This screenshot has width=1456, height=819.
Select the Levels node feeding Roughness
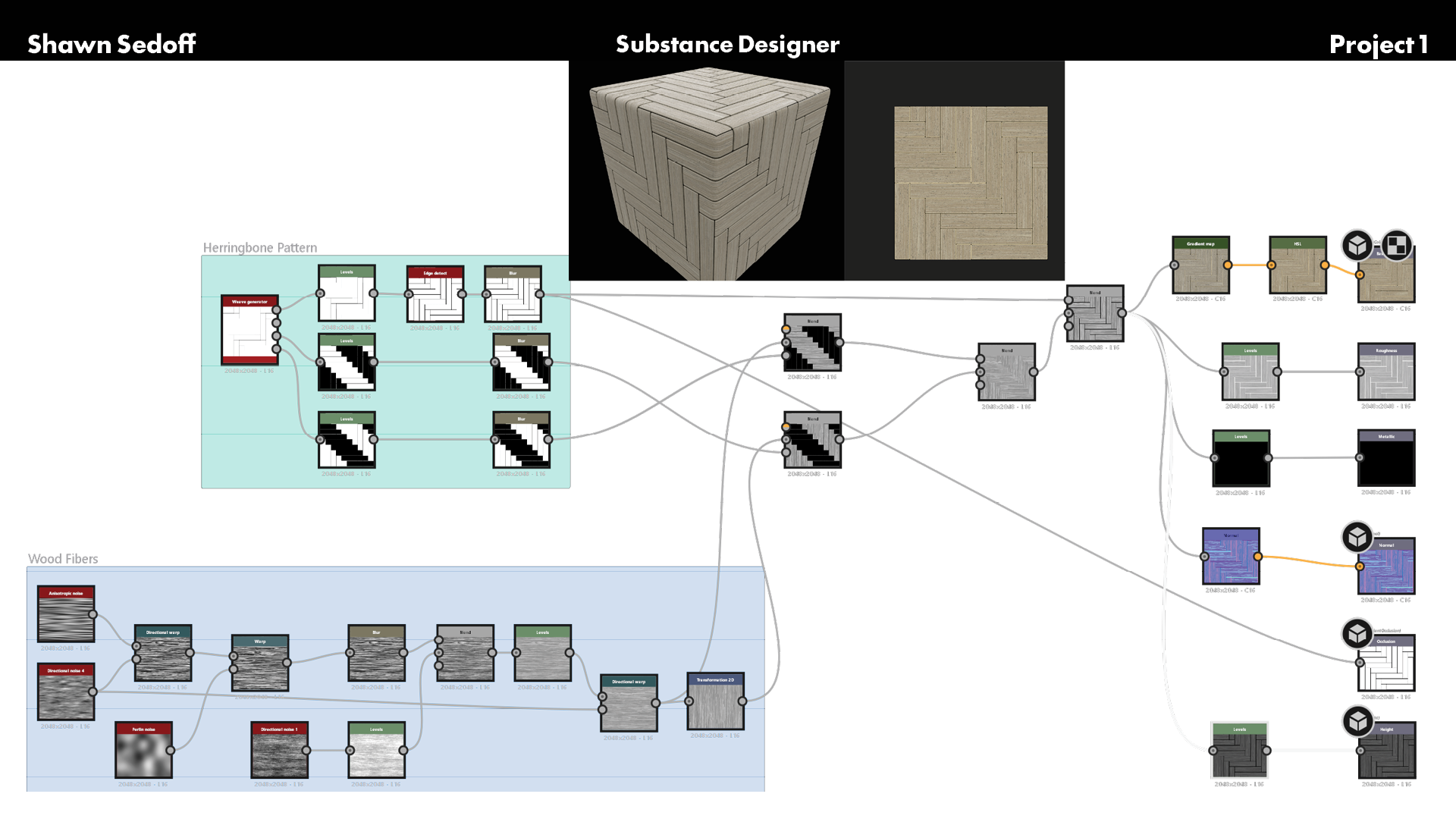point(1250,372)
